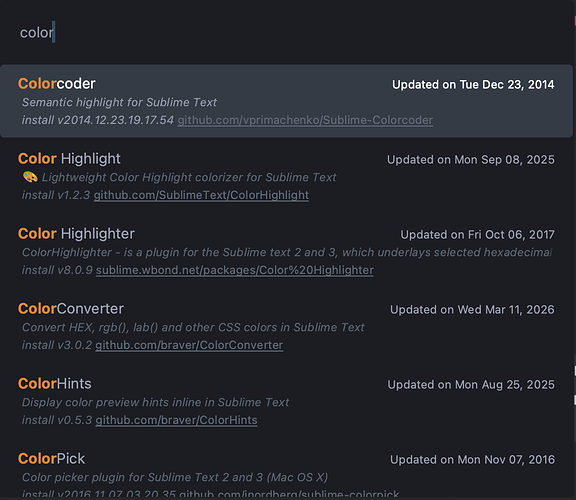Select the ColorConverter package title
Viewport: 576px width, 500px height.
[x=71, y=309]
